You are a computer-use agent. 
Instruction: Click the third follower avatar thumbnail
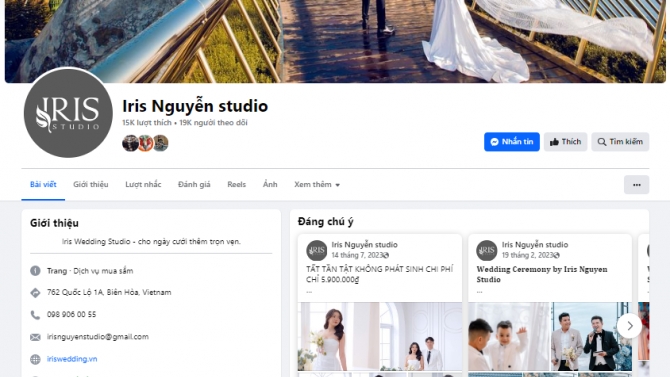point(161,143)
